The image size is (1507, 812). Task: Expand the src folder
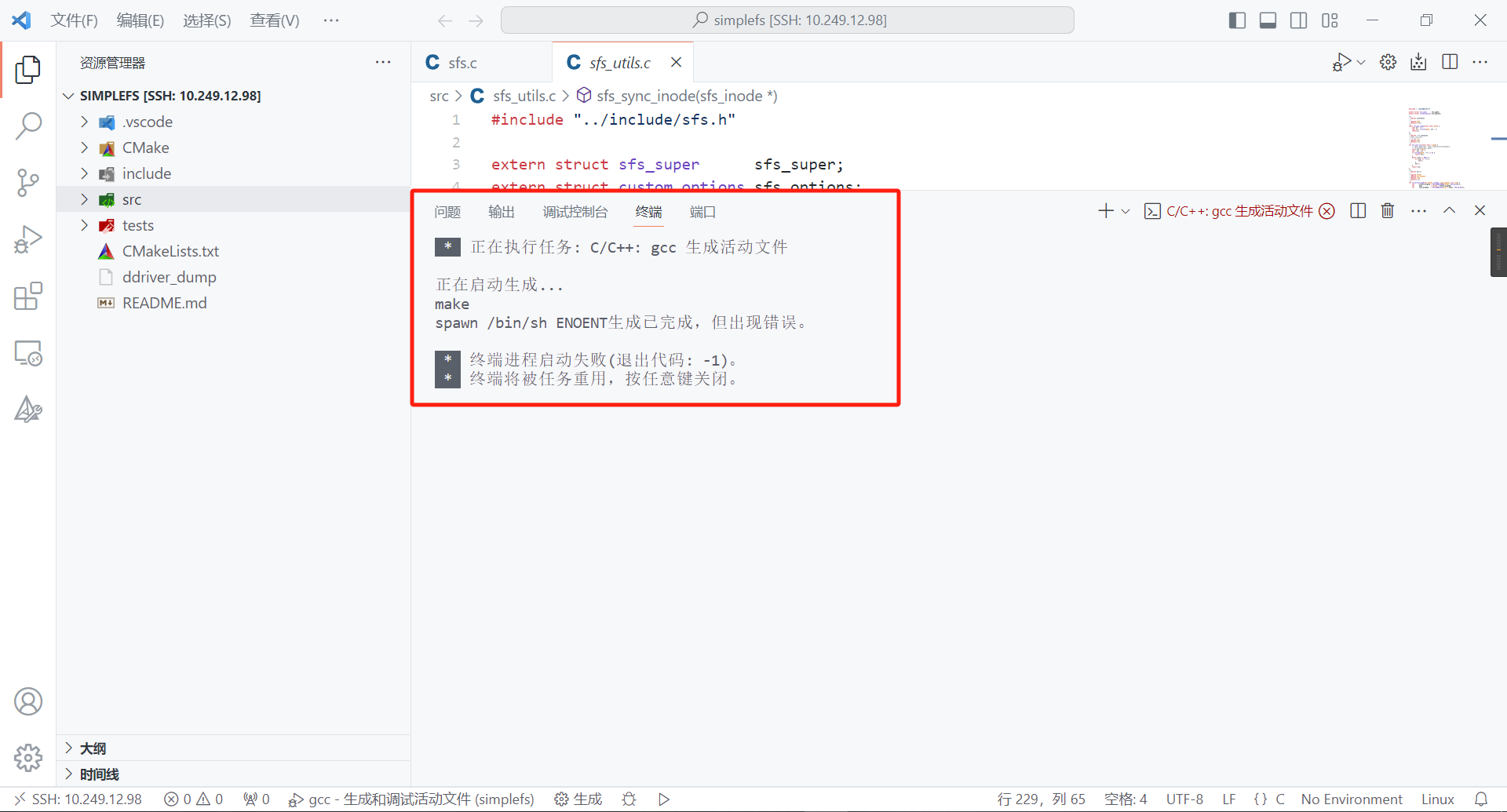pos(132,200)
